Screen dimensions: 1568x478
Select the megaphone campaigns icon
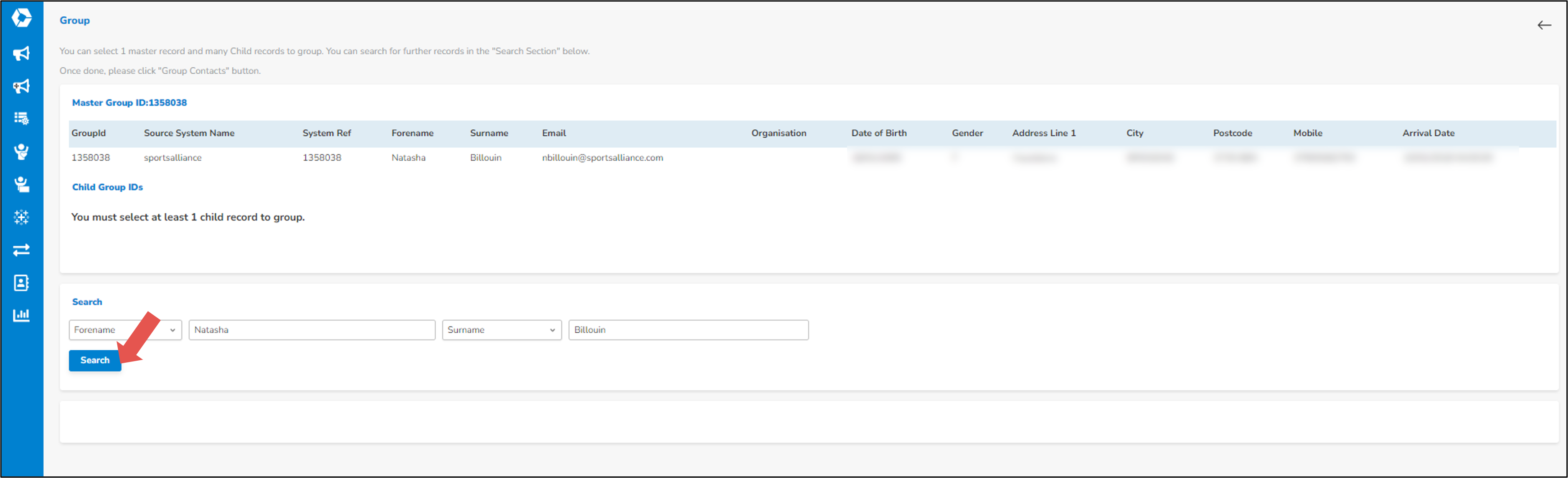click(21, 53)
